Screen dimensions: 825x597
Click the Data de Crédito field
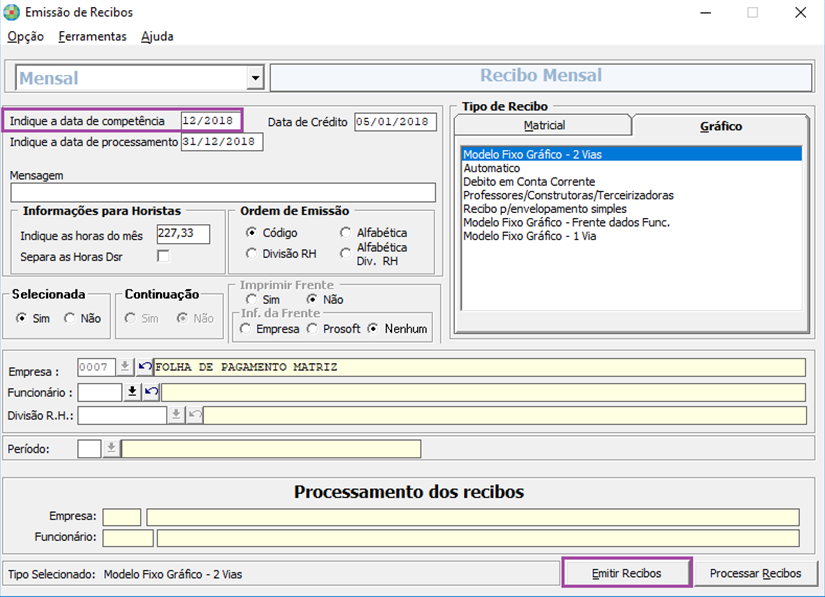point(395,122)
